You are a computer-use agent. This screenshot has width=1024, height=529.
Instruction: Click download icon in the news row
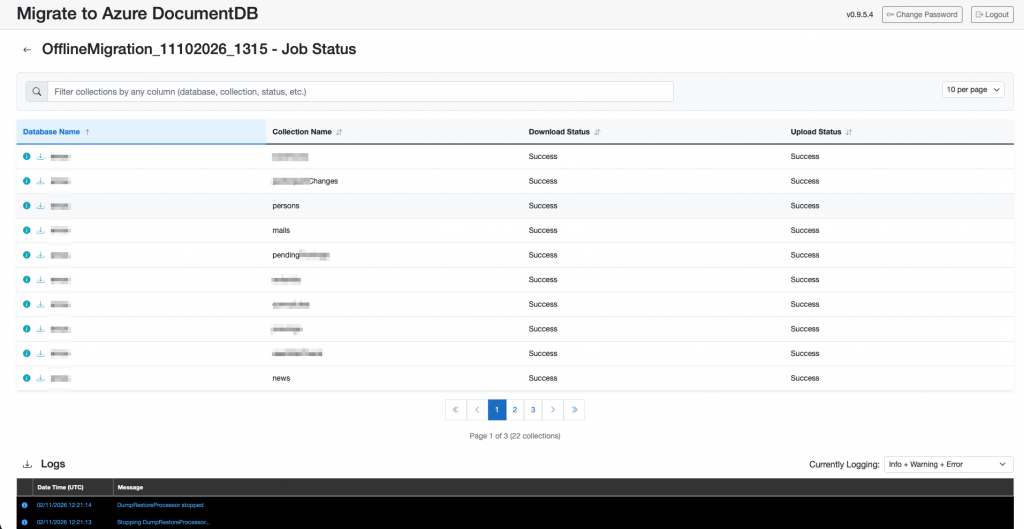(40, 378)
